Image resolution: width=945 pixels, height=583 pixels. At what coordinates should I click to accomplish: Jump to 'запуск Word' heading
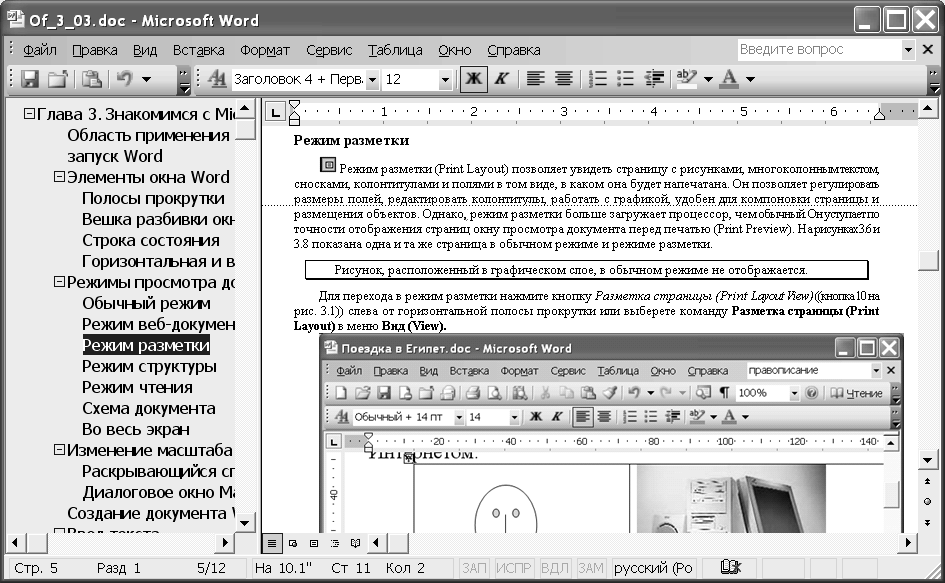pyautogui.click(x=115, y=156)
